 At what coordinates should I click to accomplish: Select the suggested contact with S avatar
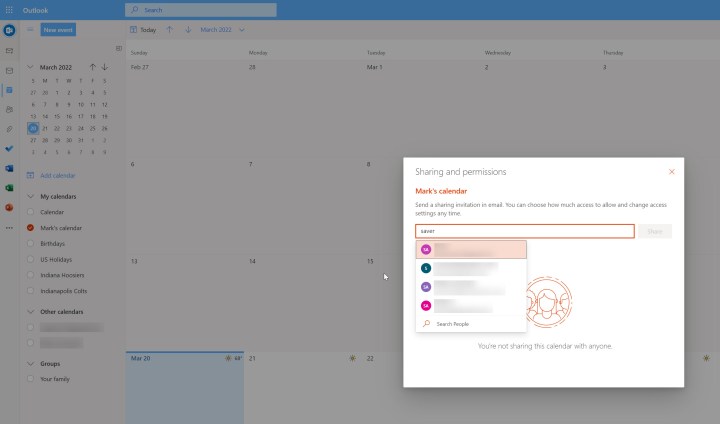[471, 268]
